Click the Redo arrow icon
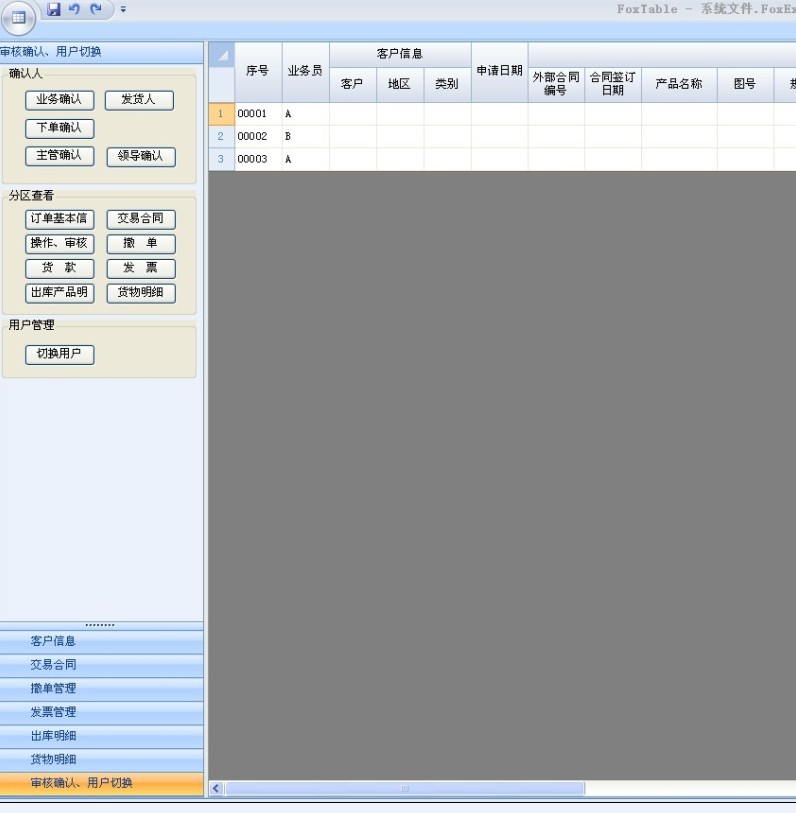This screenshot has width=796, height=813. [95, 9]
